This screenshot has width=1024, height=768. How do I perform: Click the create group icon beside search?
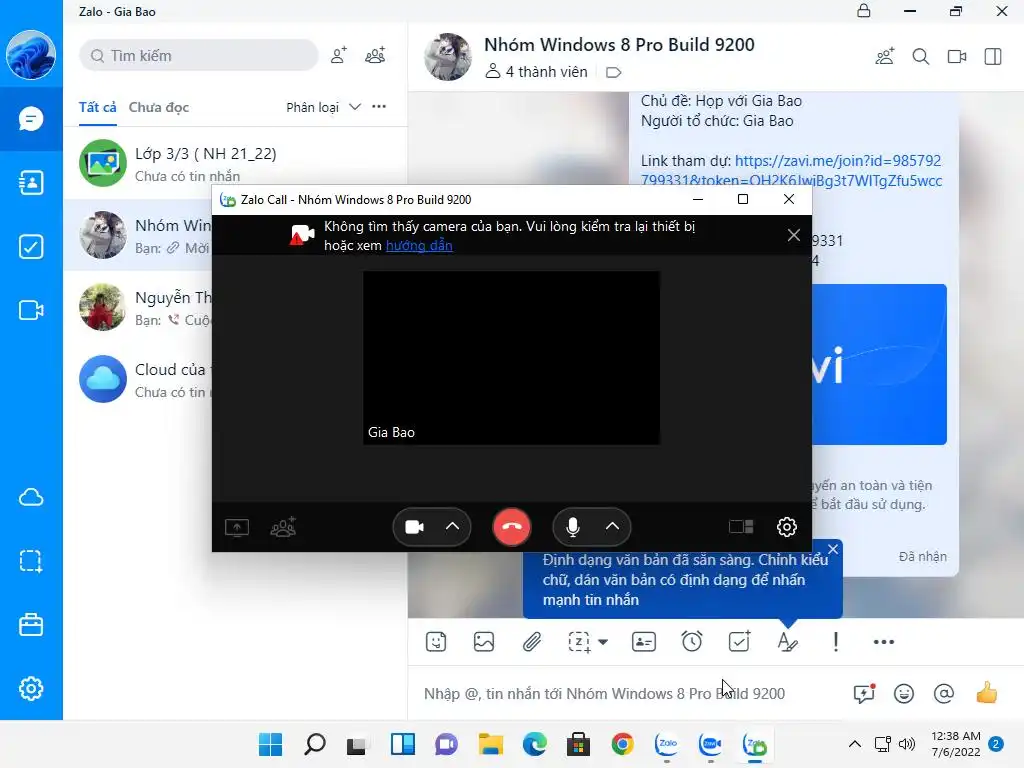[375, 56]
